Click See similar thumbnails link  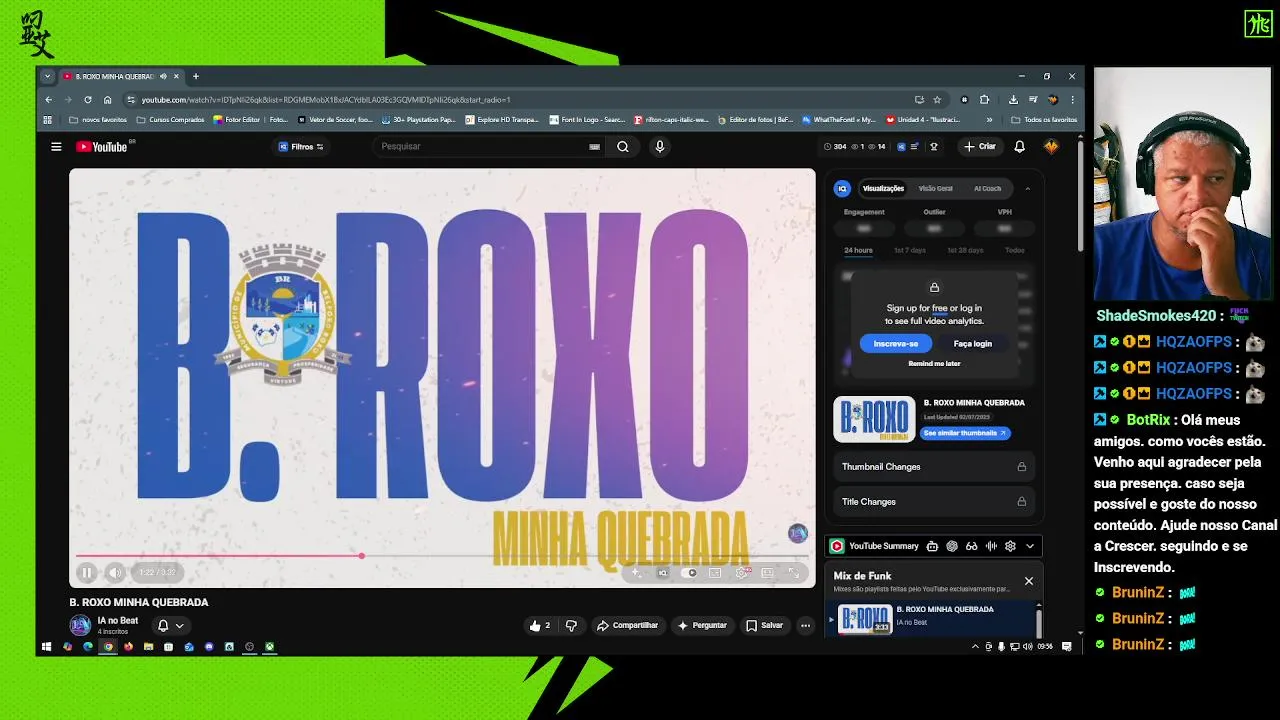click(965, 433)
